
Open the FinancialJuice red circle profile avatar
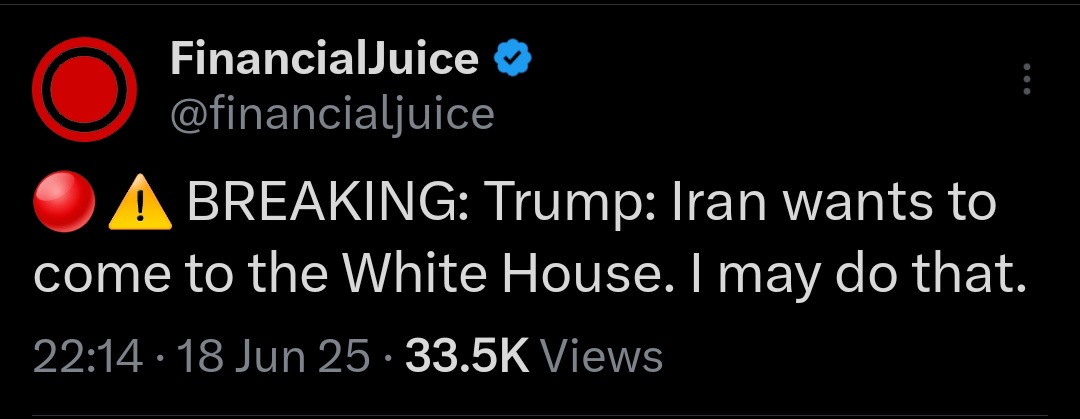84,90
